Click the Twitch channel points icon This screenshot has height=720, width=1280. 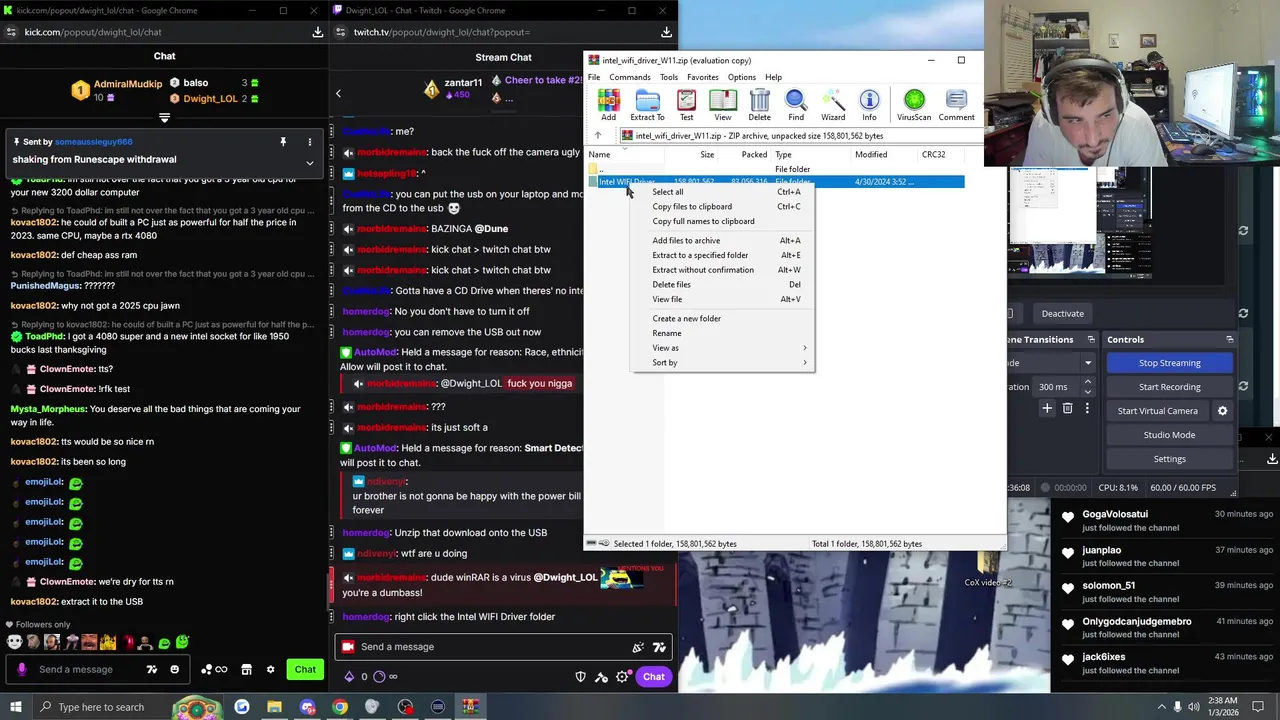click(379, 677)
